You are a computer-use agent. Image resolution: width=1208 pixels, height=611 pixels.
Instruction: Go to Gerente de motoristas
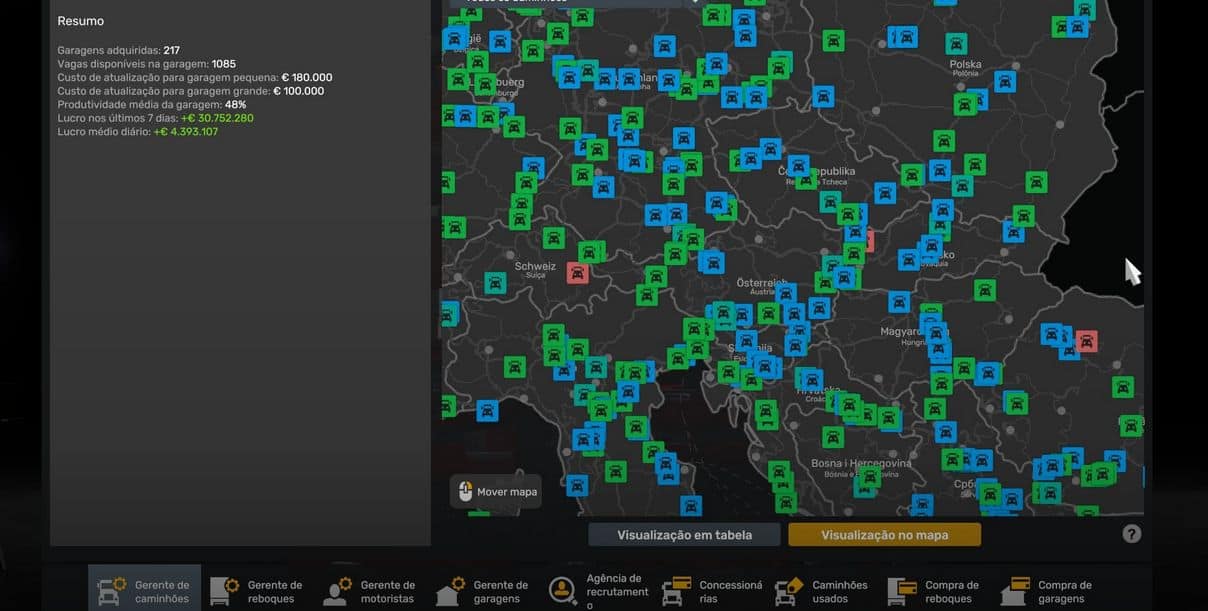370,591
